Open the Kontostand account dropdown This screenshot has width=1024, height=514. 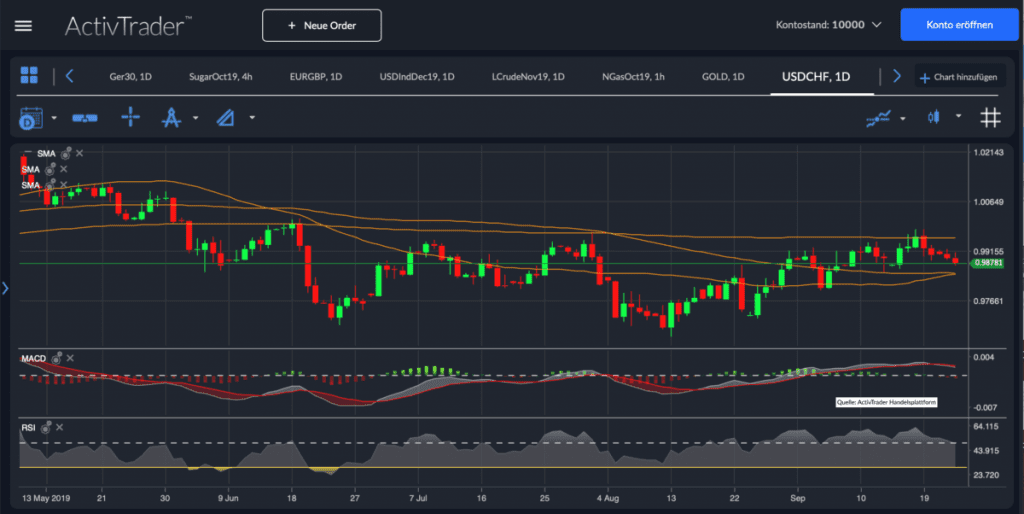click(x=828, y=25)
